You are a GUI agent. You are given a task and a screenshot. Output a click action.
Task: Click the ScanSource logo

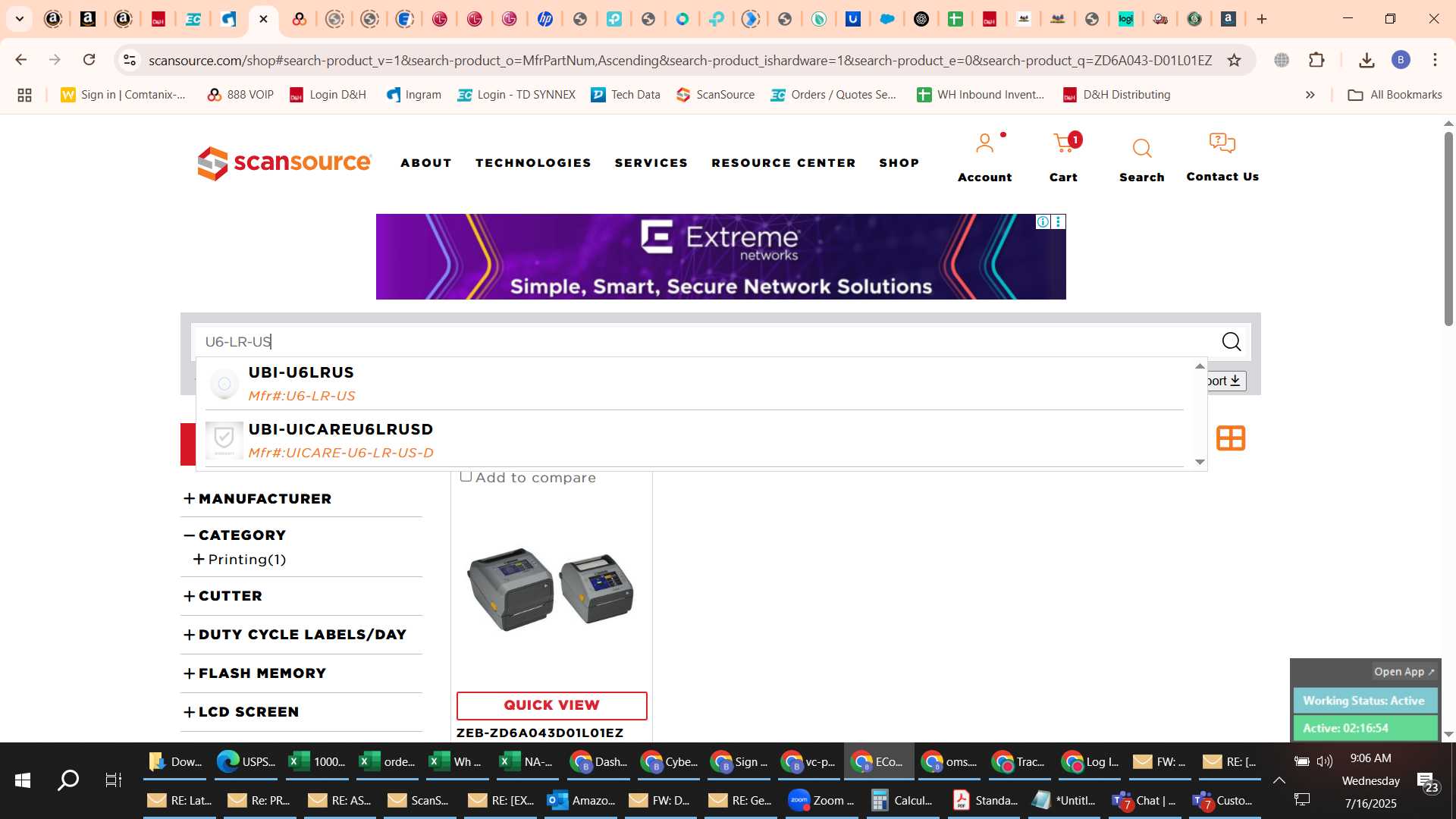[284, 163]
